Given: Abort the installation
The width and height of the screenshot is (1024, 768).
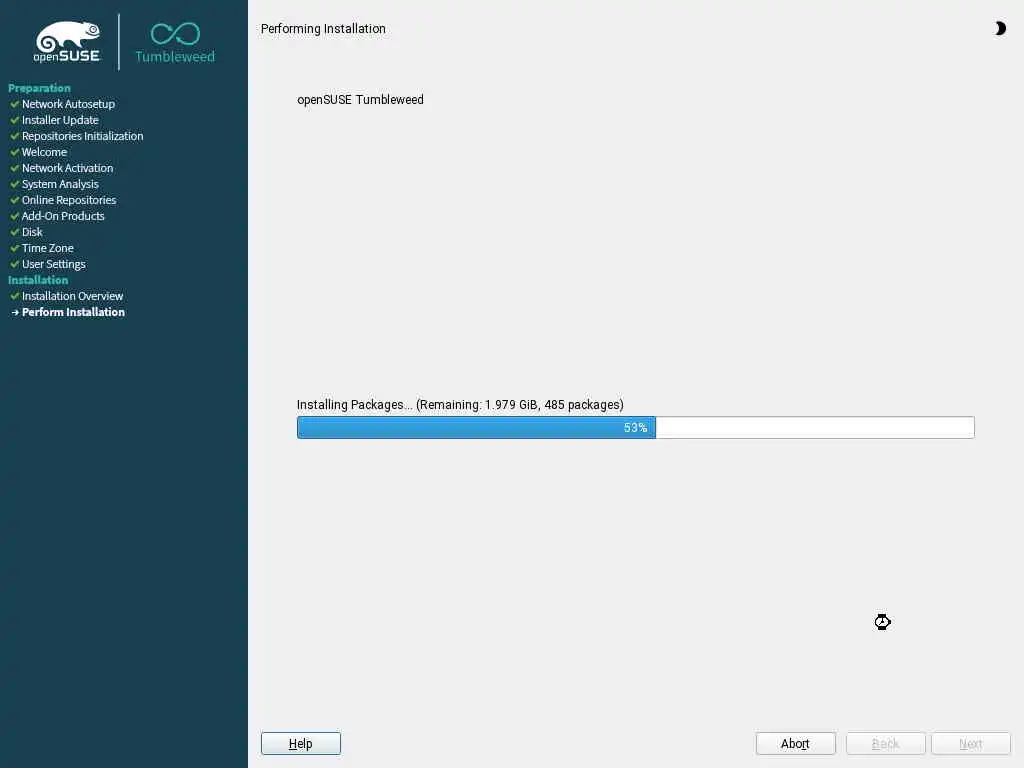Looking at the screenshot, I should tap(795, 743).
